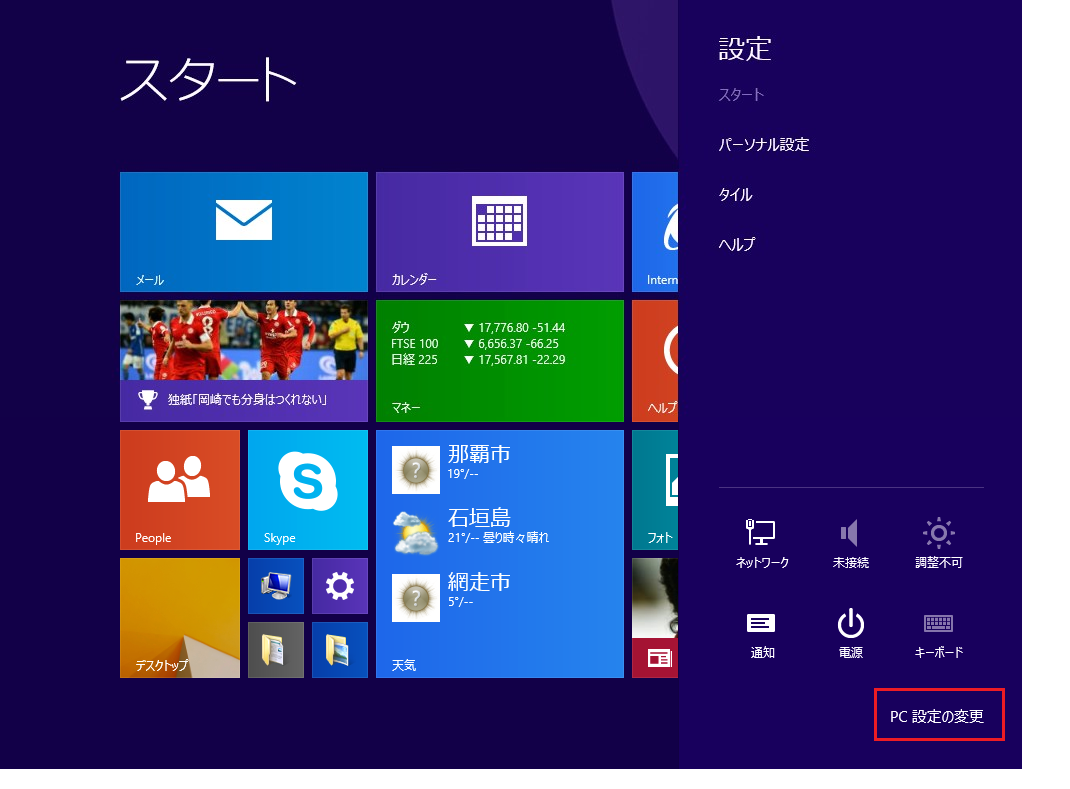1070x789 pixels.
Task: Open the Desktop (デスクトップ) tile
Action: point(180,618)
